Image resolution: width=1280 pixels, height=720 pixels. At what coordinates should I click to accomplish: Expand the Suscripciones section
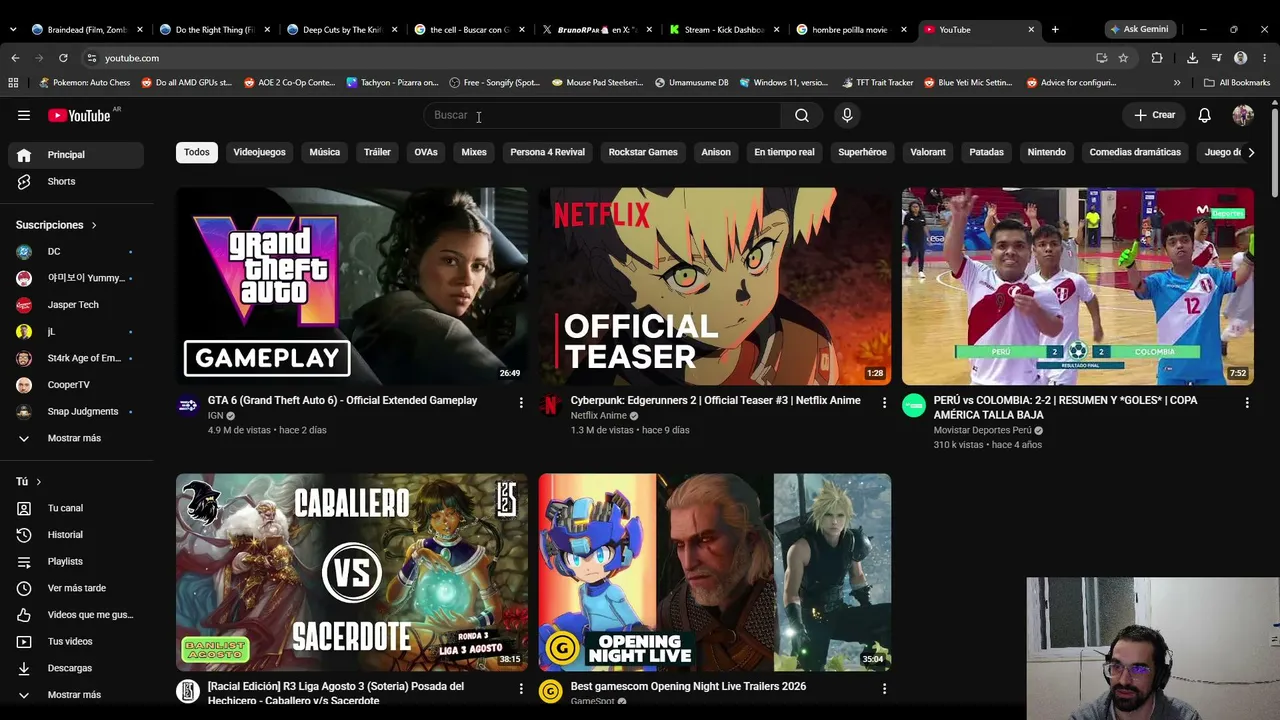tap(57, 225)
